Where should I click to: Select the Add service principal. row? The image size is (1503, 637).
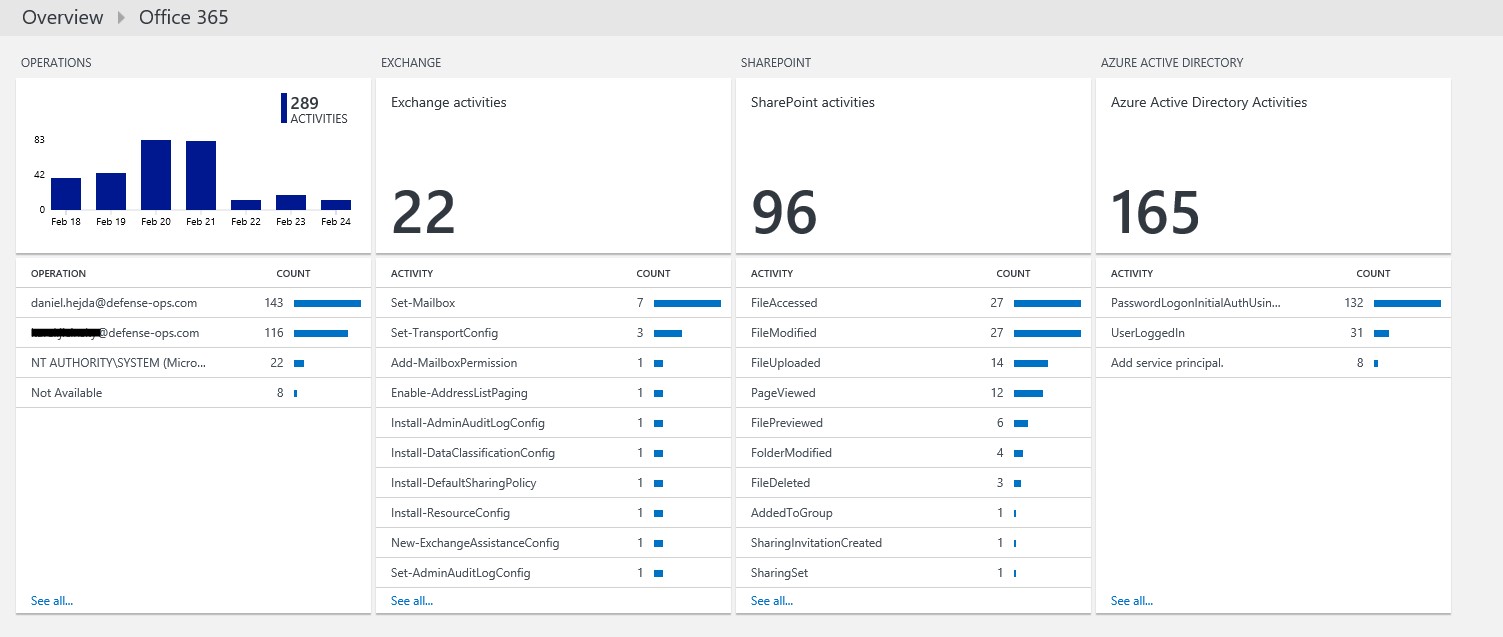(x=1273, y=363)
